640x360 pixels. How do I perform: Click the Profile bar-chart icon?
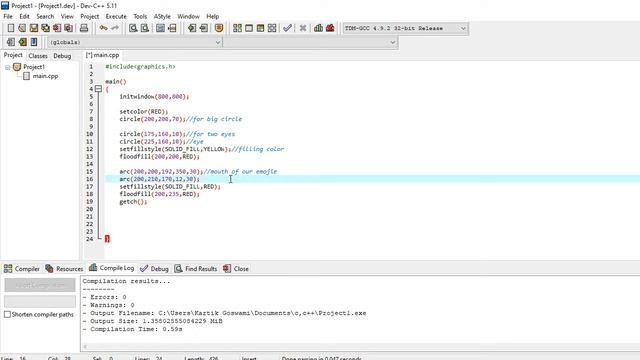[x=318, y=28]
